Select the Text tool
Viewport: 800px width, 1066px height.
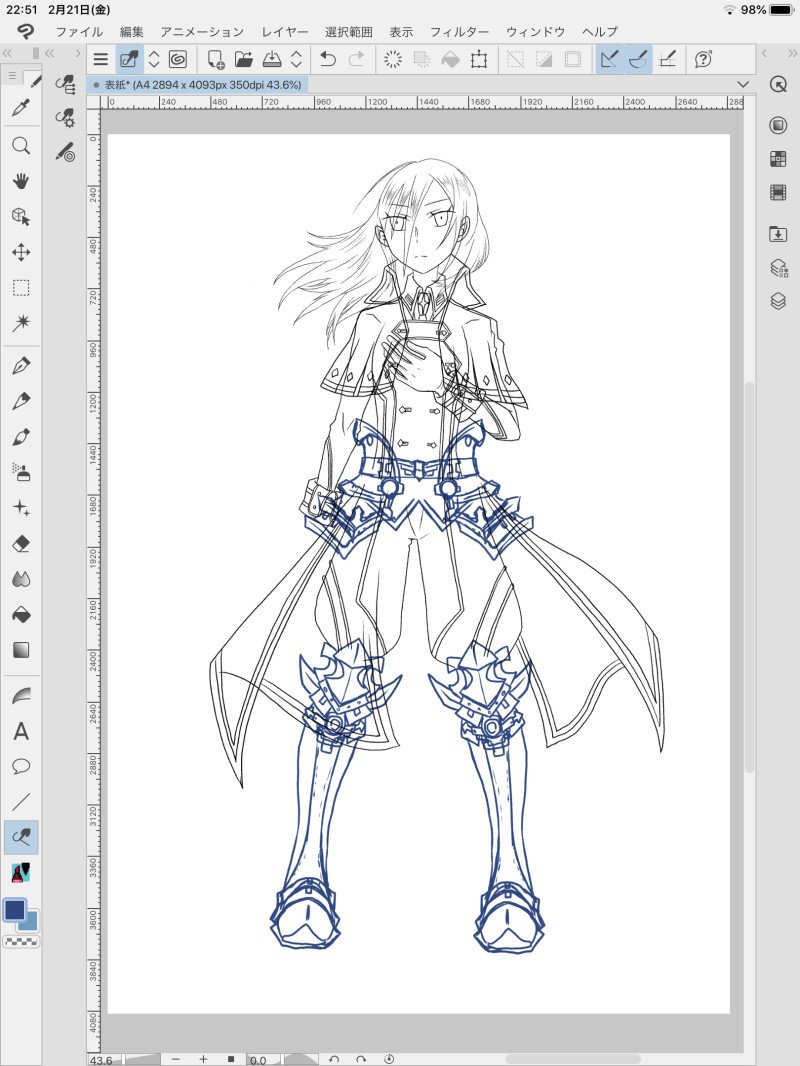click(x=21, y=732)
